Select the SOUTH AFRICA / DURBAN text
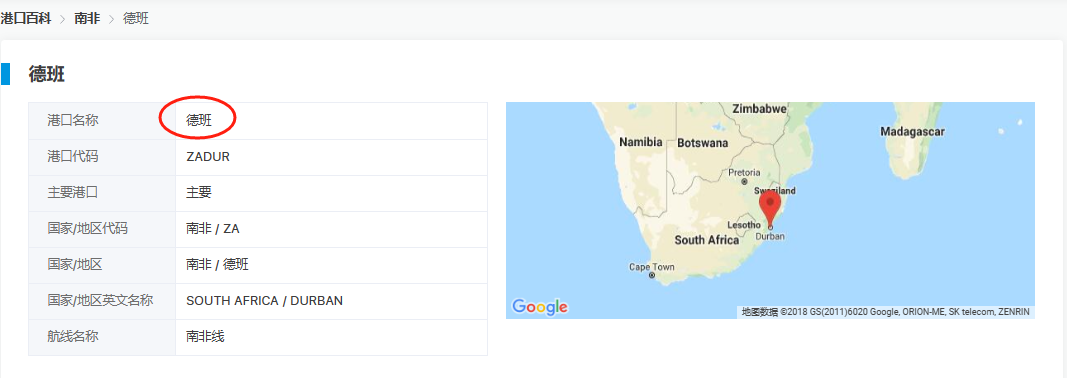Viewport: 1067px width, 378px height. (x=264, y=300)
